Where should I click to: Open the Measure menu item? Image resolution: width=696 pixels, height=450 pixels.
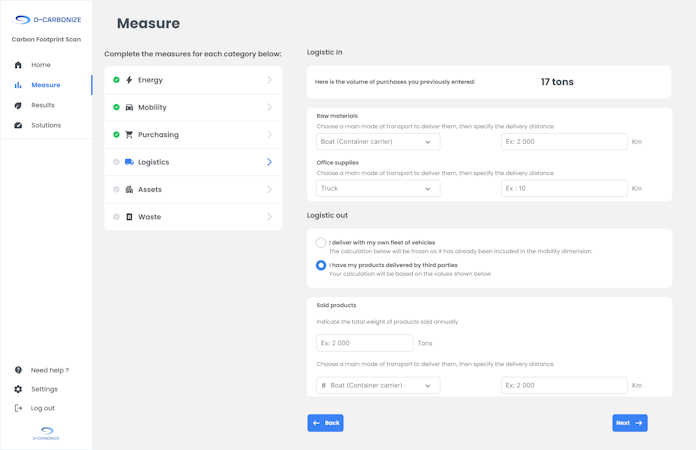tap(45, 85)
